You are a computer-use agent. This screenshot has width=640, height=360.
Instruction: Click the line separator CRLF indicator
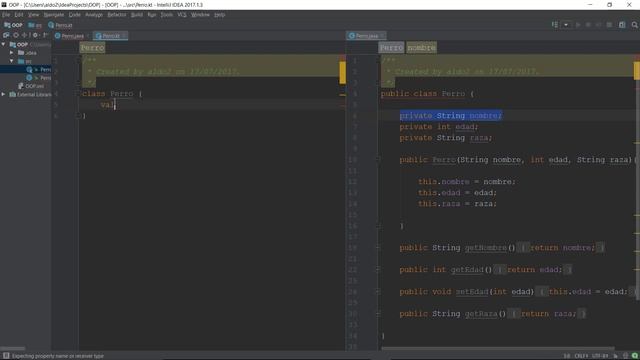(x=581, y=356)
